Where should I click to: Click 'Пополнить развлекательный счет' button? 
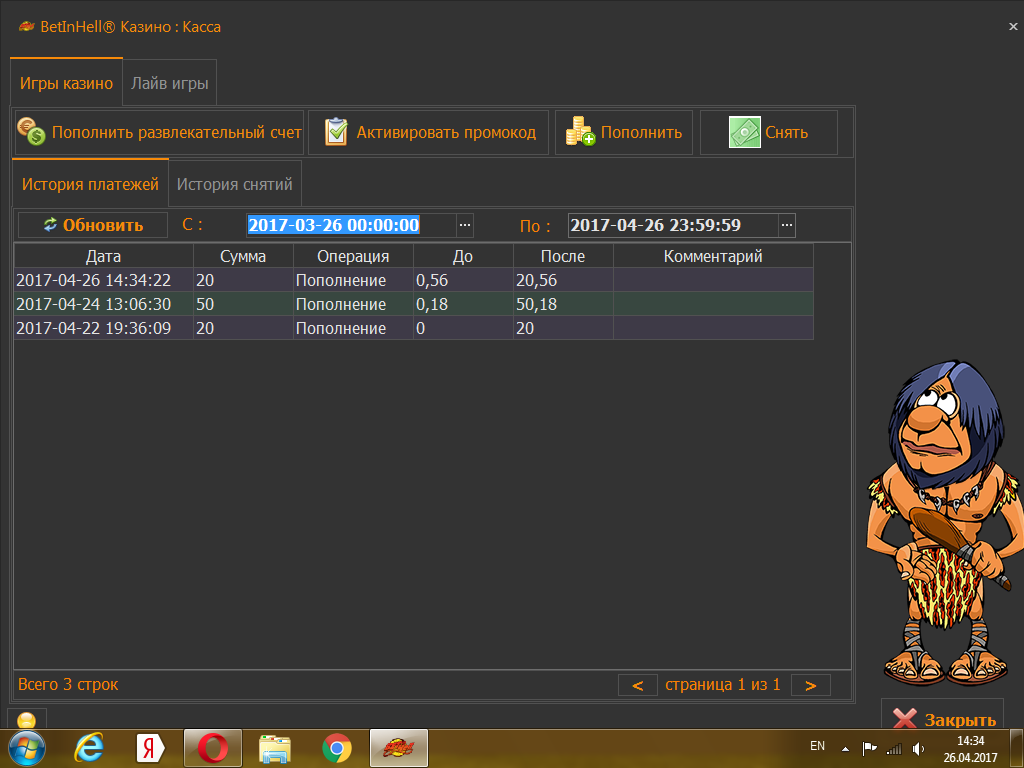coord(159,133)
